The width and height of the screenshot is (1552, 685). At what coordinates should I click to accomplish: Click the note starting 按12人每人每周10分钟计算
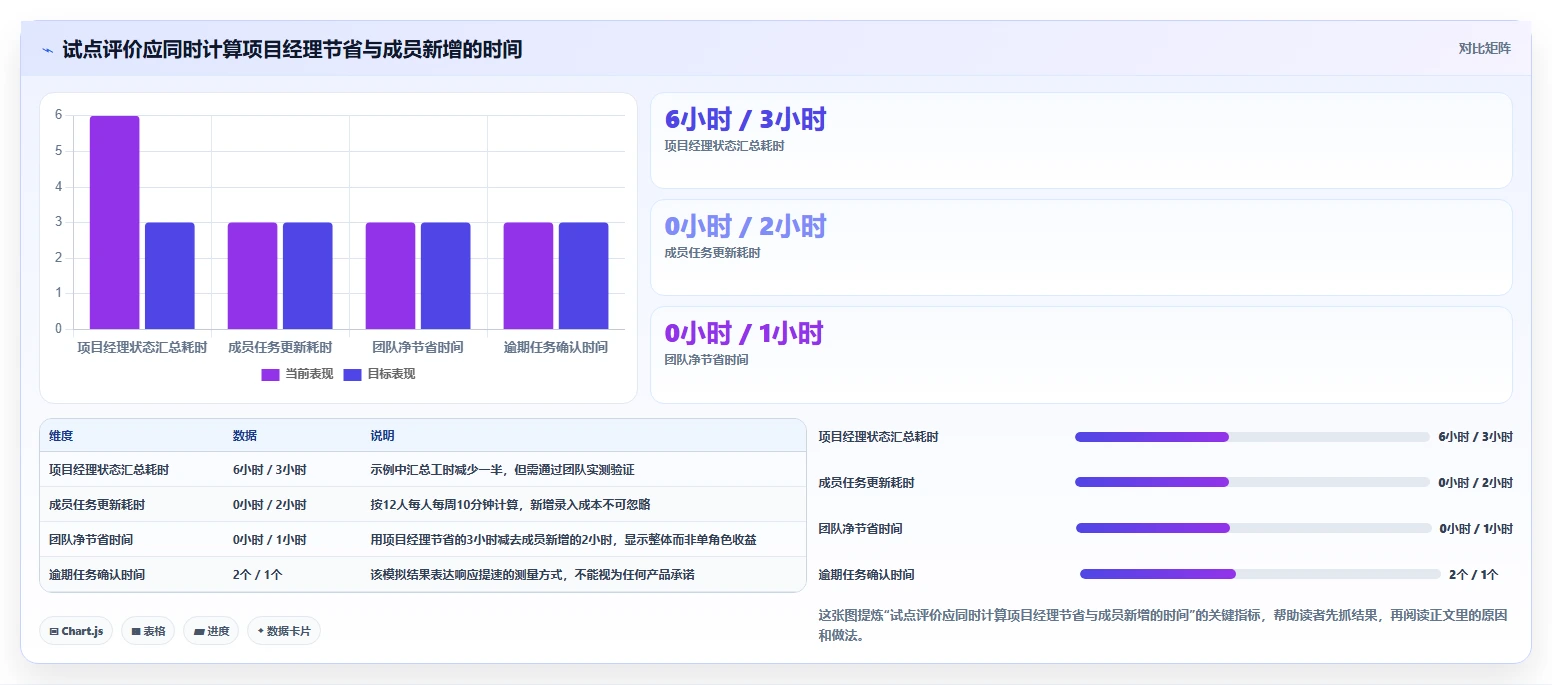[510, 505]
